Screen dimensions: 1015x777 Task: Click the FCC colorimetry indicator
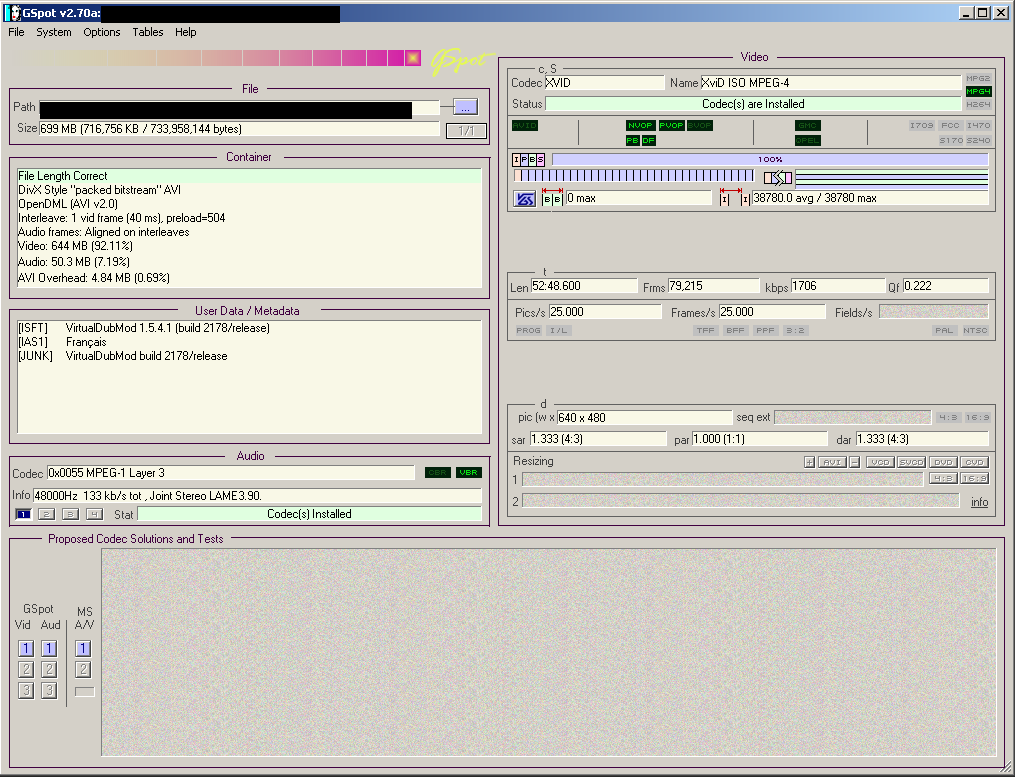(x=950, y=126)
